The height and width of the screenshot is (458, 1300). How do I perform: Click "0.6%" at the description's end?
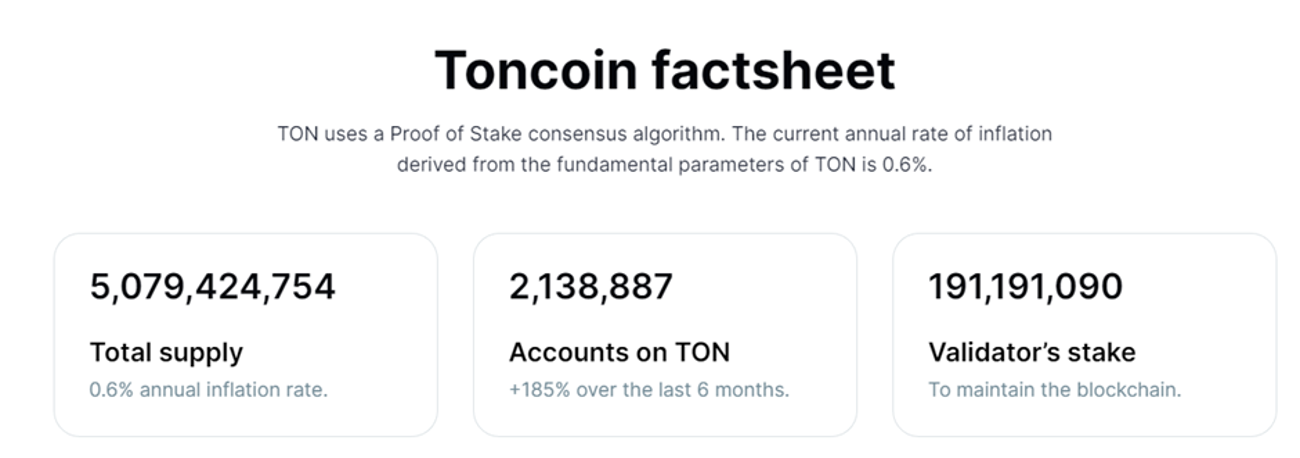pyautogui.click(x=906, y=164)
